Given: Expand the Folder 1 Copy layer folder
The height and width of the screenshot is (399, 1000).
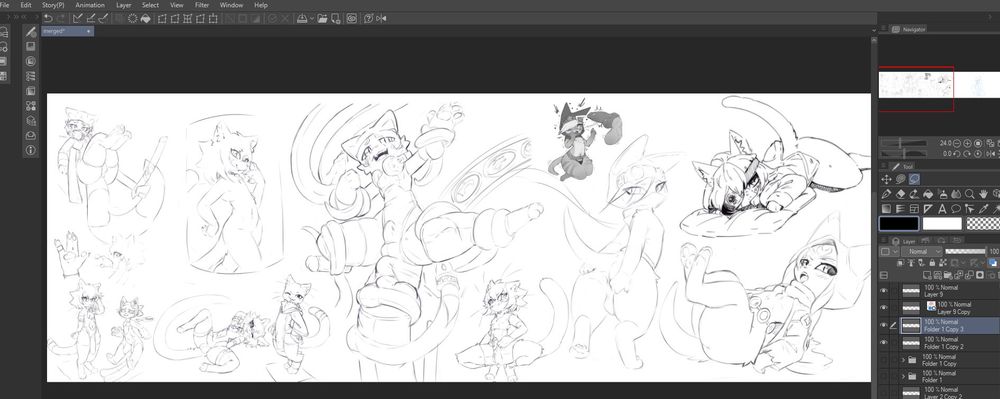Looking at the screenshot, I should click(x=903, y=359).
